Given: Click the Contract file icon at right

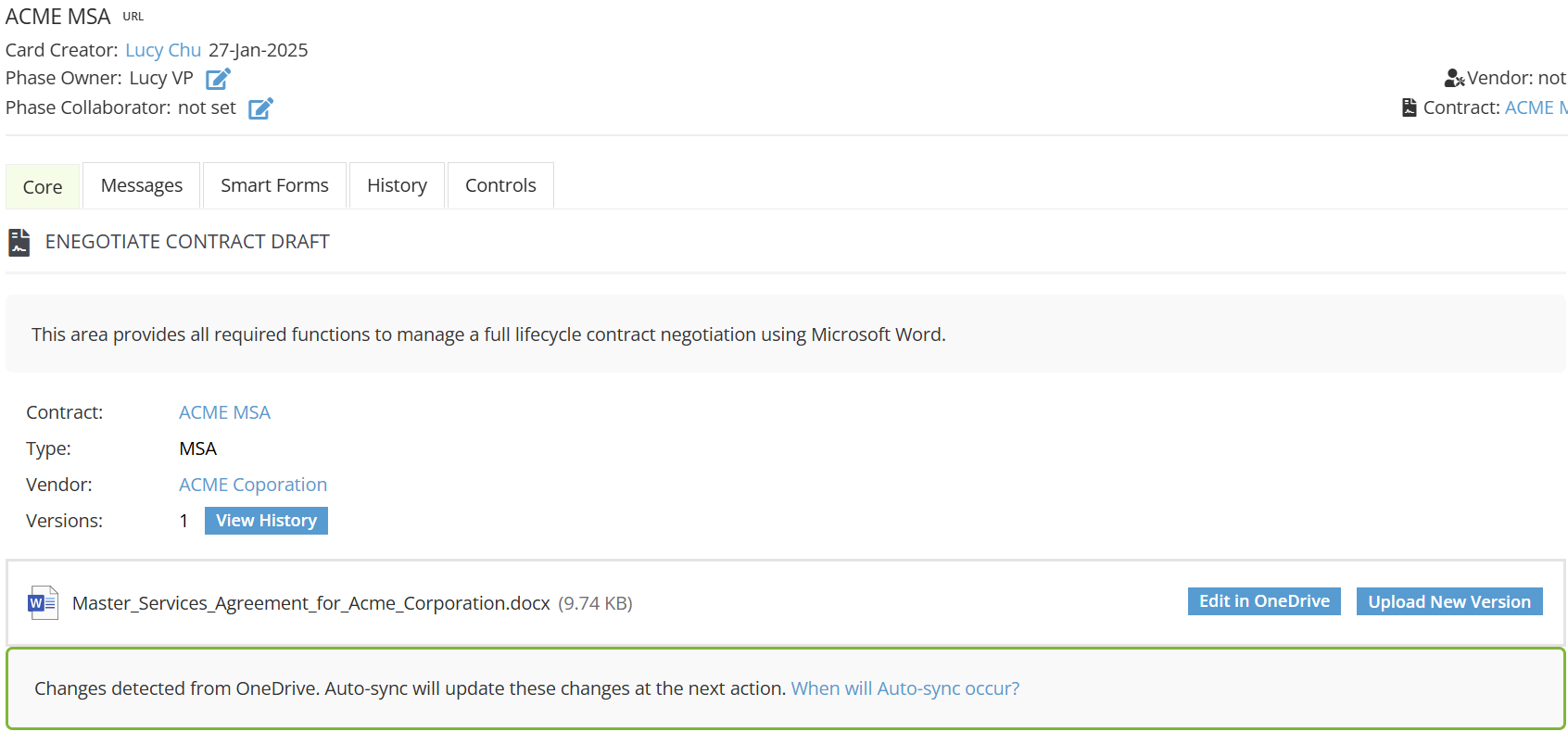Looking at the screenshot, I should pyautogui.click(x=1410, y=107).
